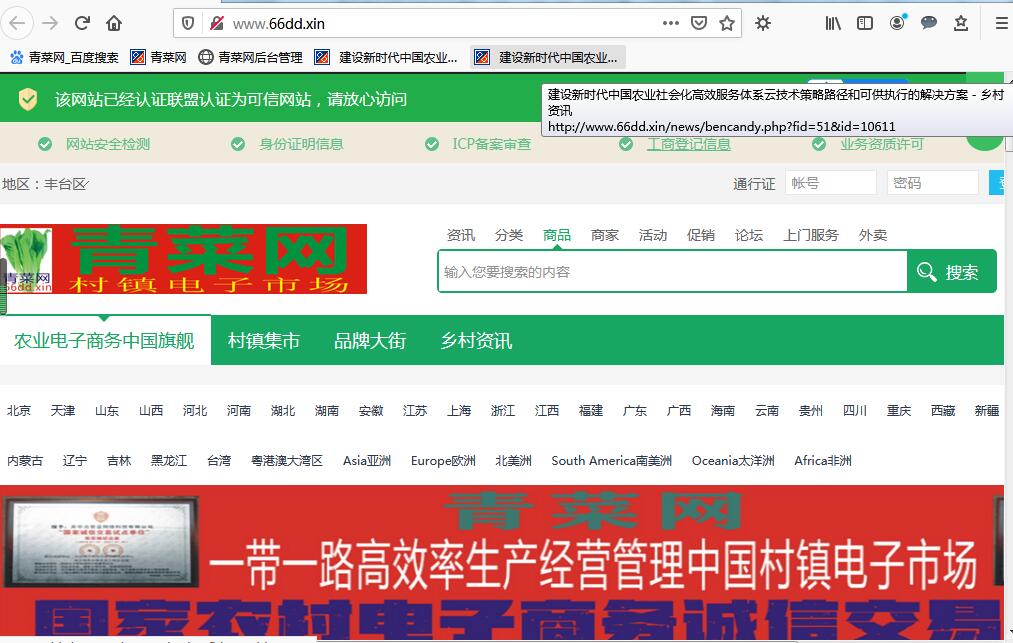Screen dimensions: 1013x643
Task: Select 商品 search category
Action: point(556,235)
